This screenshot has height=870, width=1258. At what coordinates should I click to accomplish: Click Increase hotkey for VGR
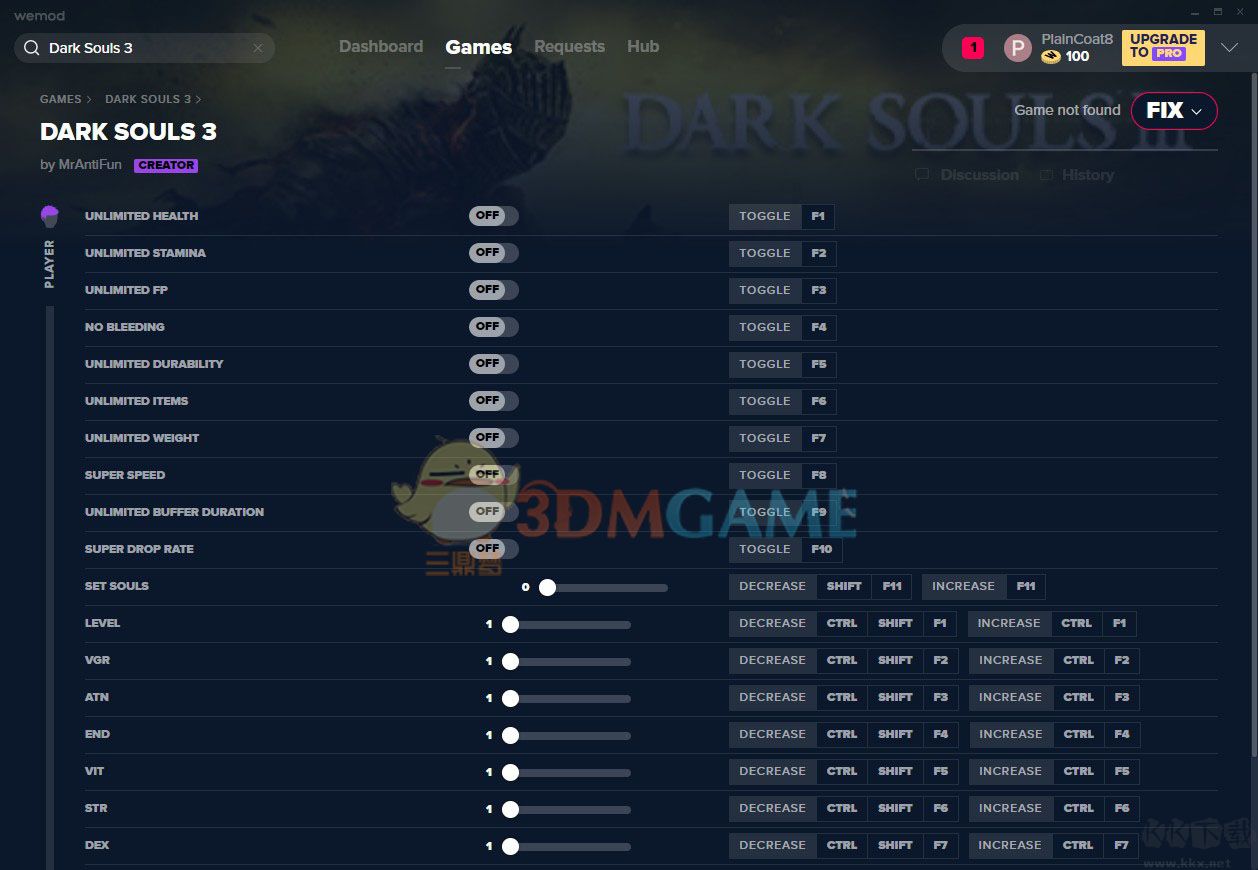tap(1010, 660)
